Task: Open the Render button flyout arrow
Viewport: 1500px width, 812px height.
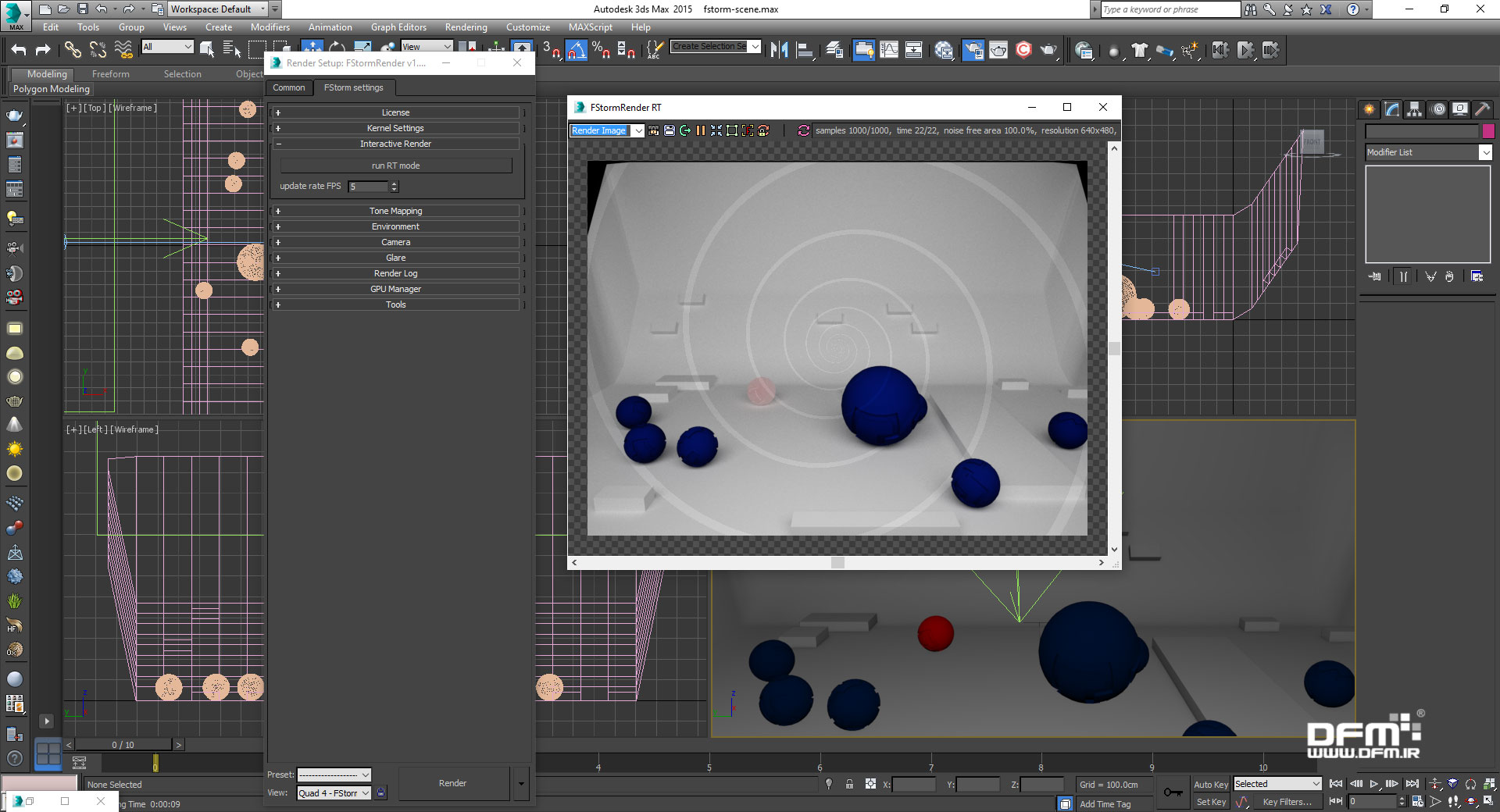Action: (x=521, y=783)
